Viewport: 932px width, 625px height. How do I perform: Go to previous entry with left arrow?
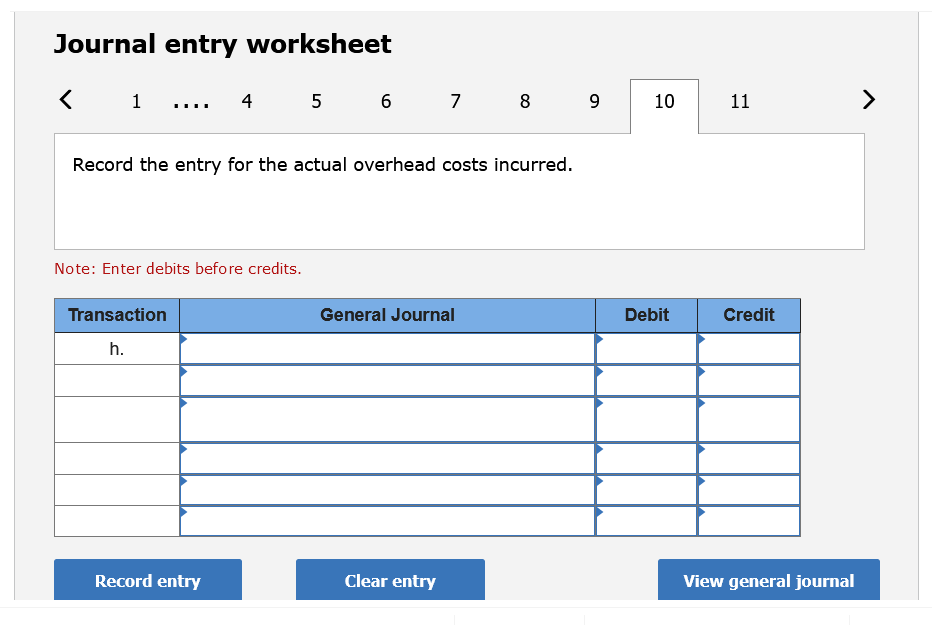click(x=66, y=100)
